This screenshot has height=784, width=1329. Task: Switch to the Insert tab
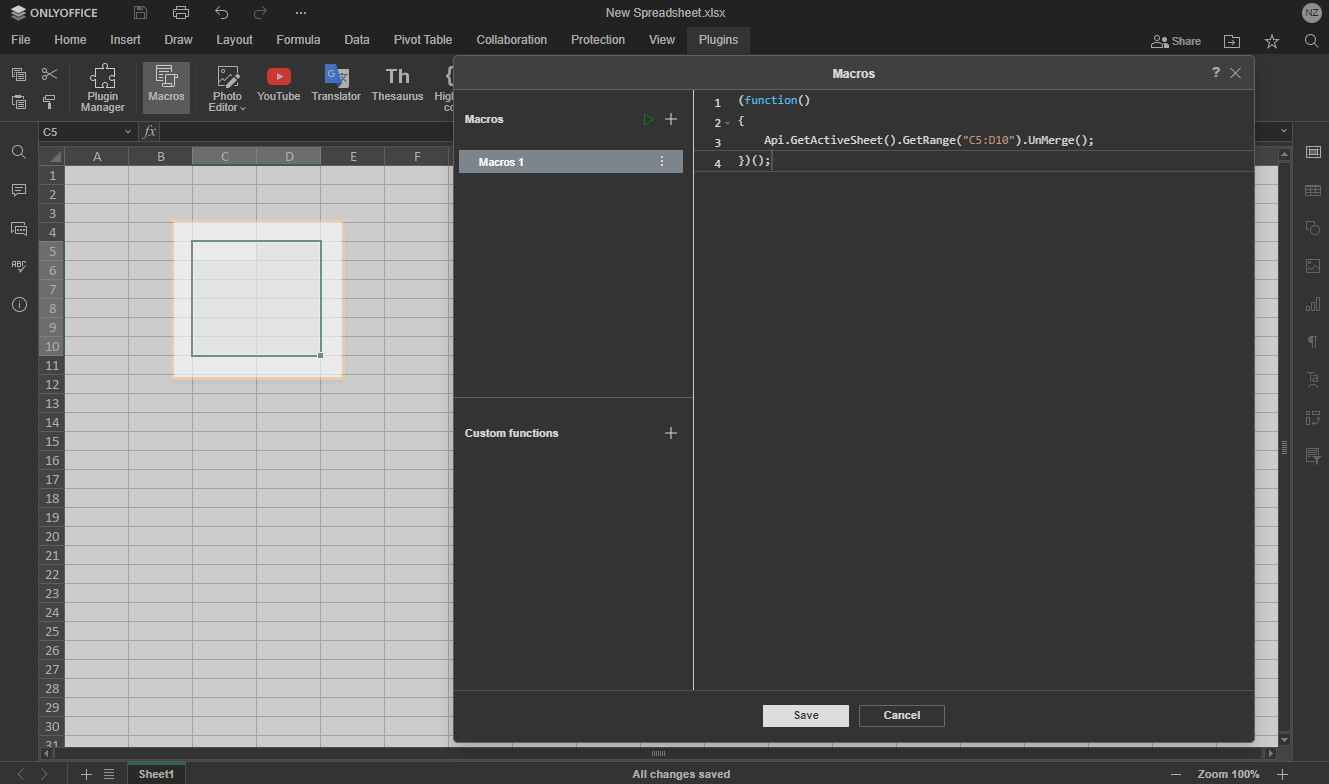tap(125, 40)
